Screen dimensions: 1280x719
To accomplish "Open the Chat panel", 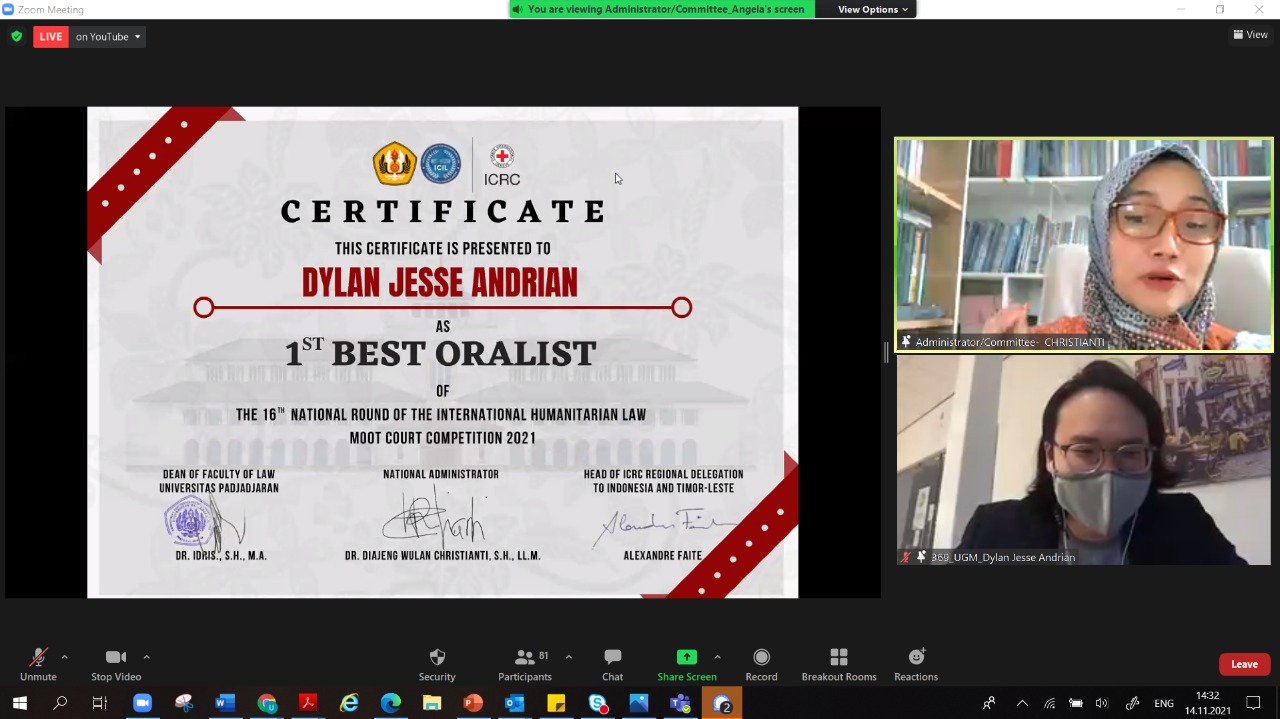I will (x=612, y=664).
